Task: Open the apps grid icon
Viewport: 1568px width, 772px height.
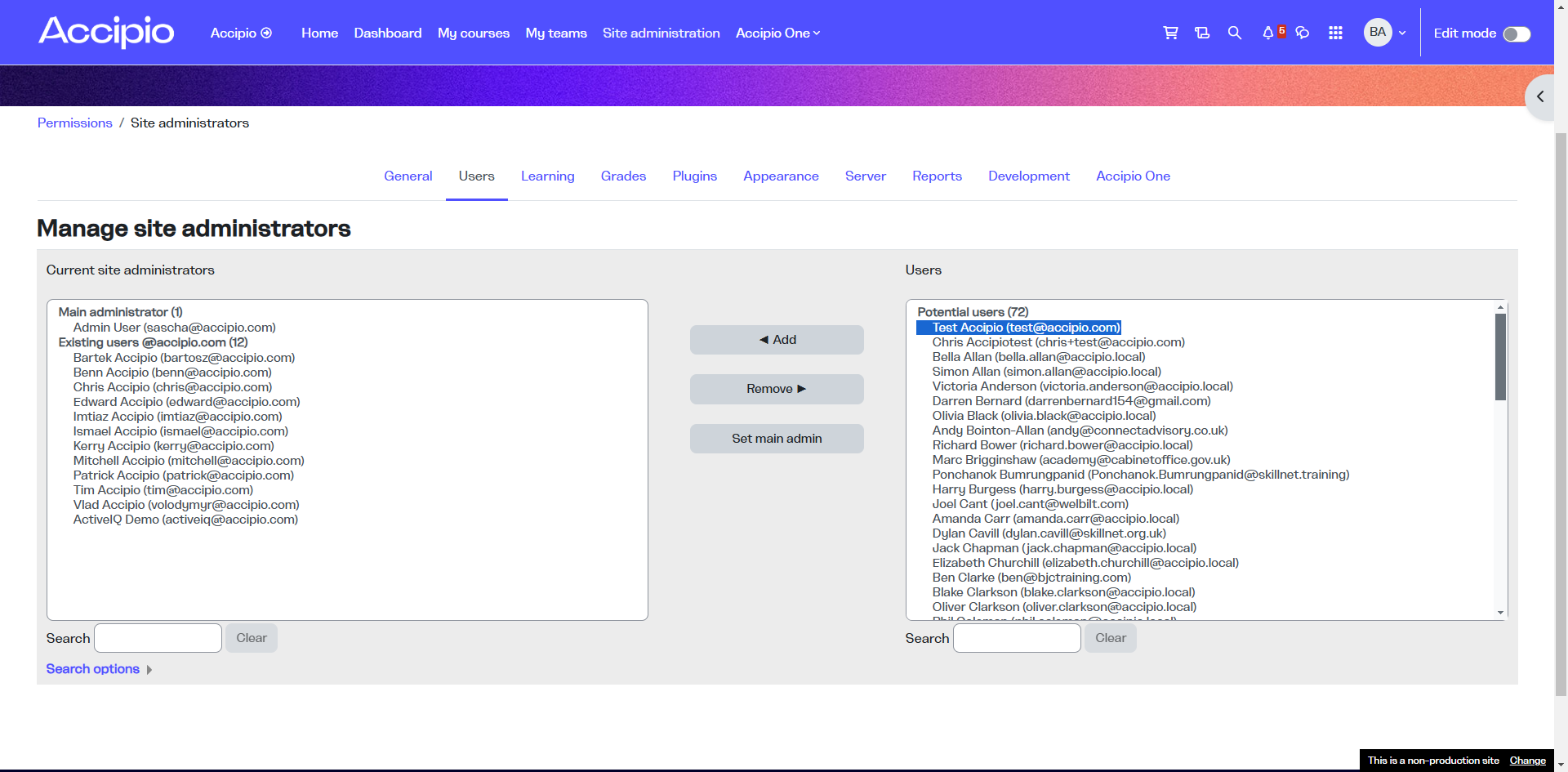Action: [1335, 33]
